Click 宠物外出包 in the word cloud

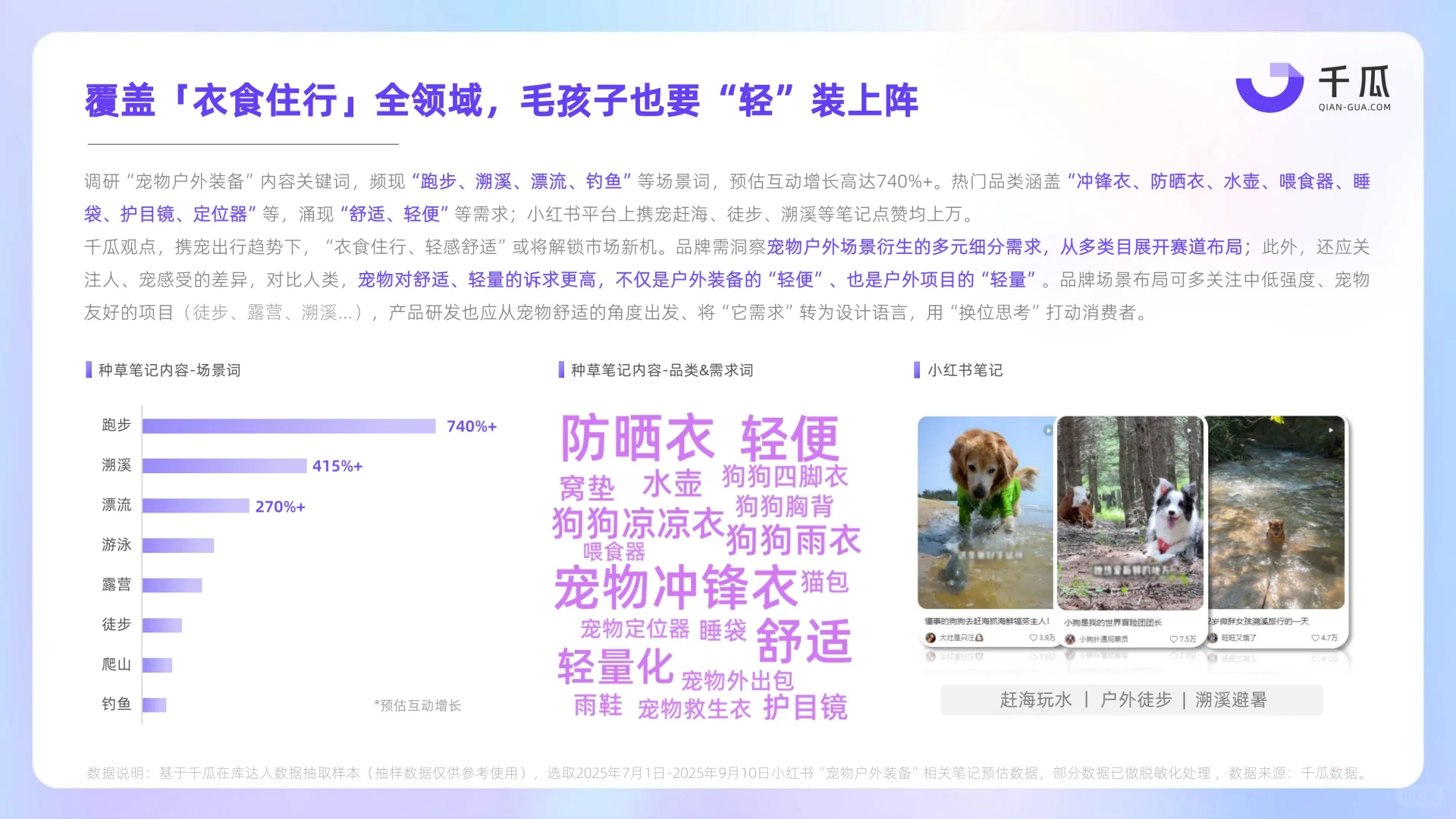click(738, 680)
